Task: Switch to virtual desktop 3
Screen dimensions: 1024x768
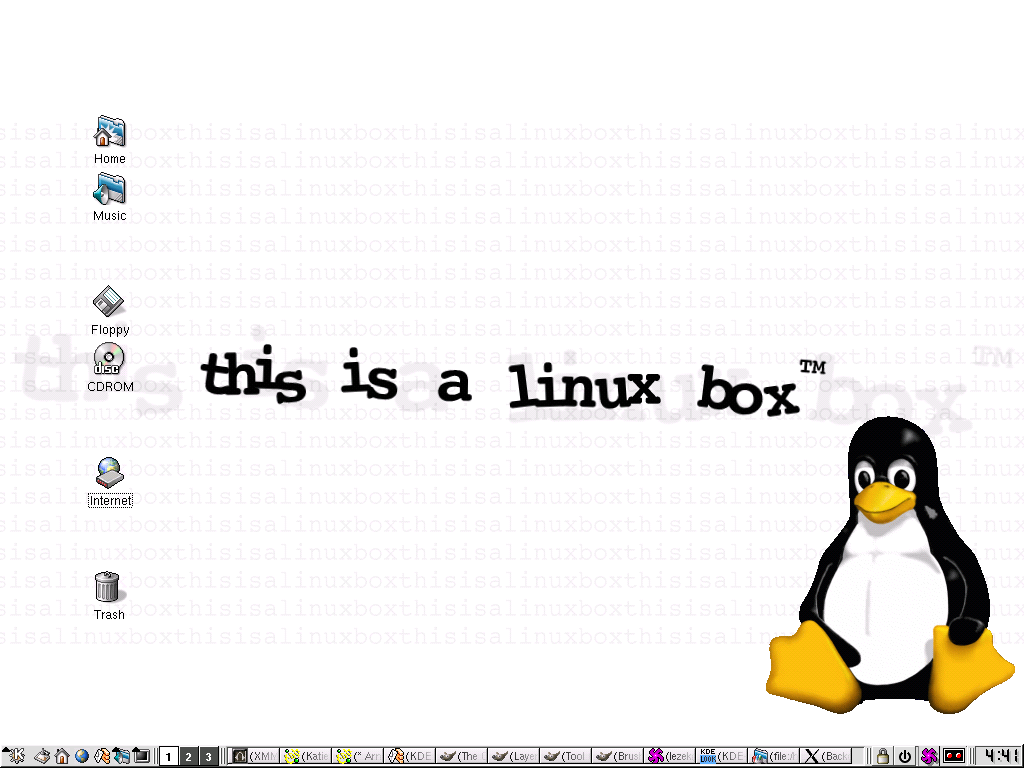Action: [208, 756]
